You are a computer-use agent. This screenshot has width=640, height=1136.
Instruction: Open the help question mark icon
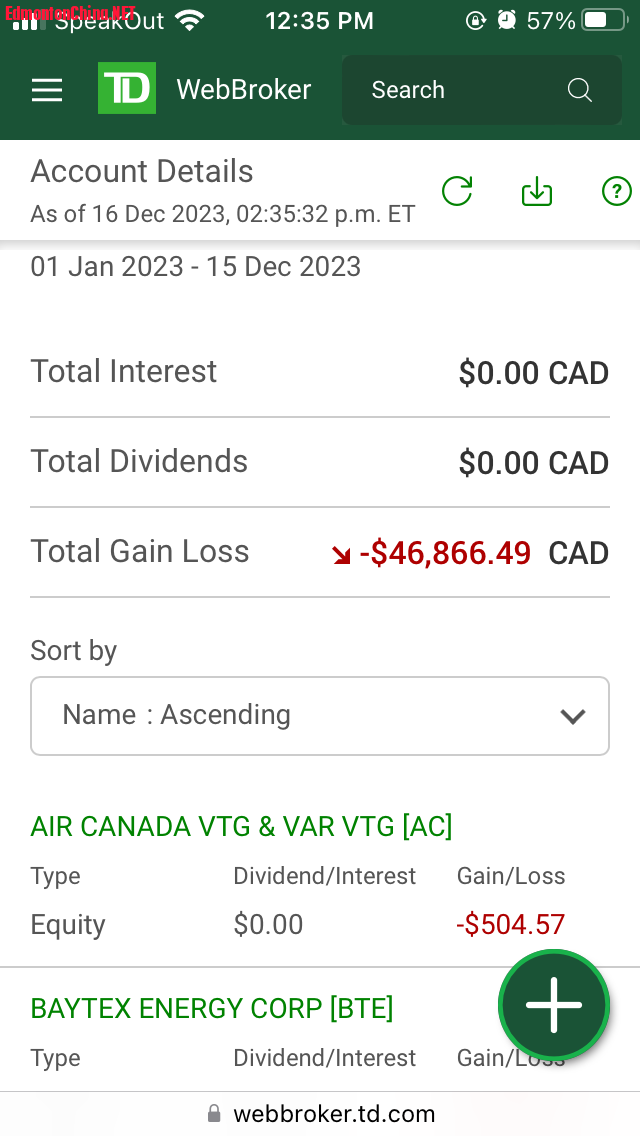pos(617,191)
